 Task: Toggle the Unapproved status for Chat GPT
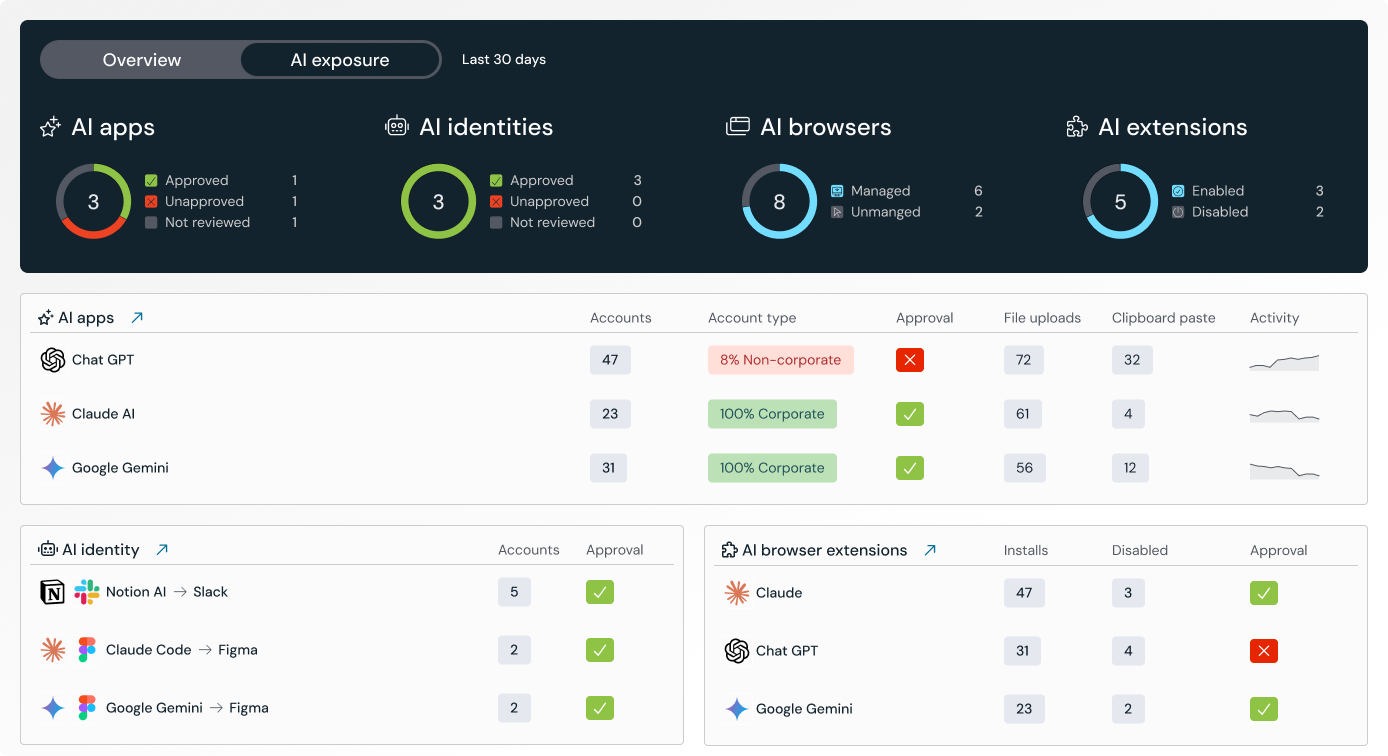[909, 360]
